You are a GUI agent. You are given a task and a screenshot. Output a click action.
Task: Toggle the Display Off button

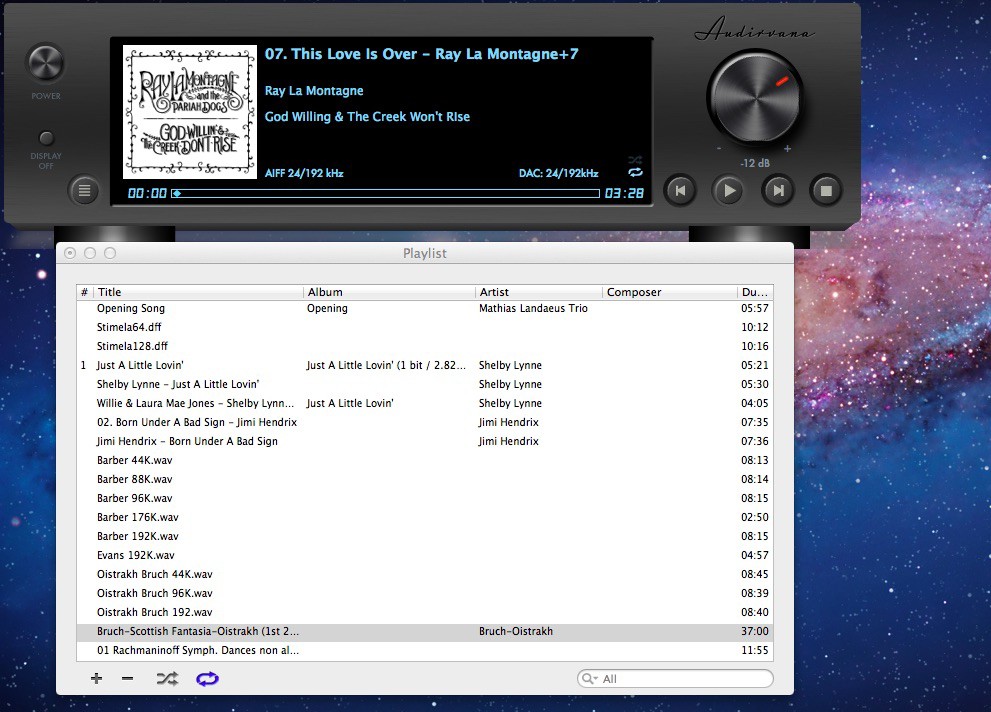(46, 138)
